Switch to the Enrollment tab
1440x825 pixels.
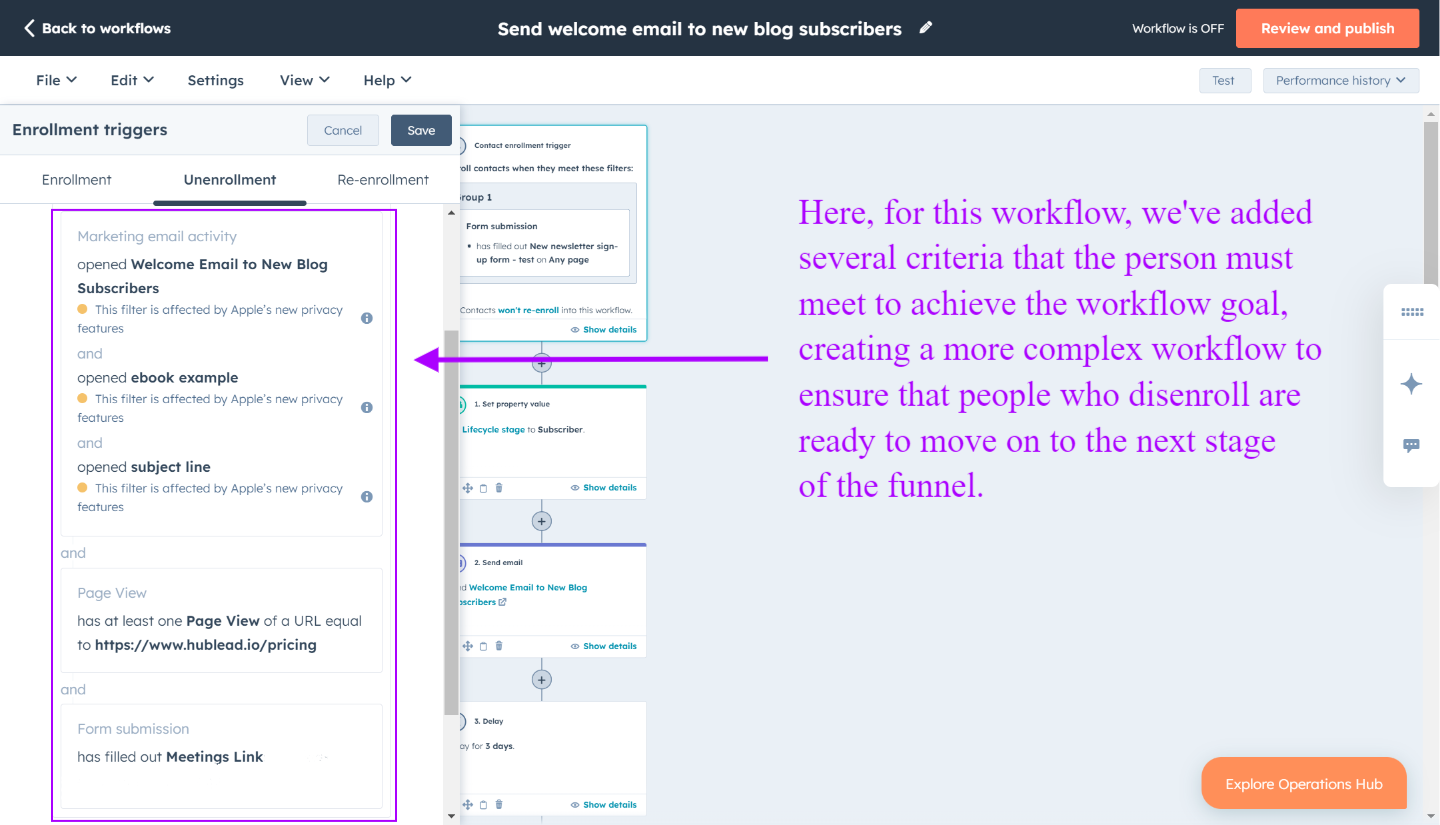[x=77, y=180]
